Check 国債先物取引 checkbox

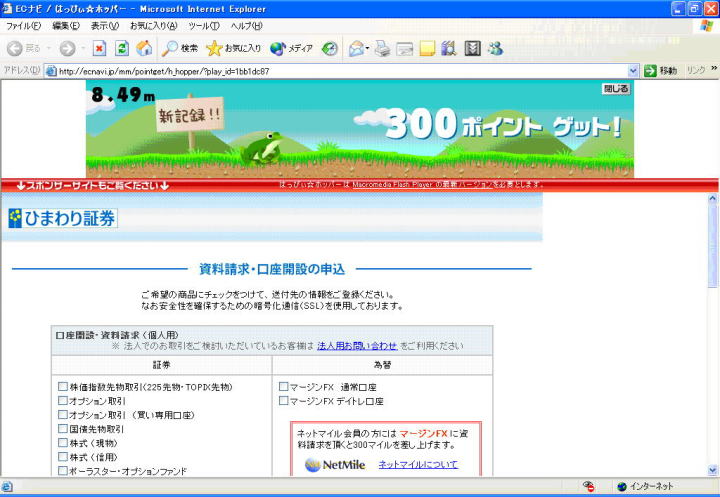point(63,429)
